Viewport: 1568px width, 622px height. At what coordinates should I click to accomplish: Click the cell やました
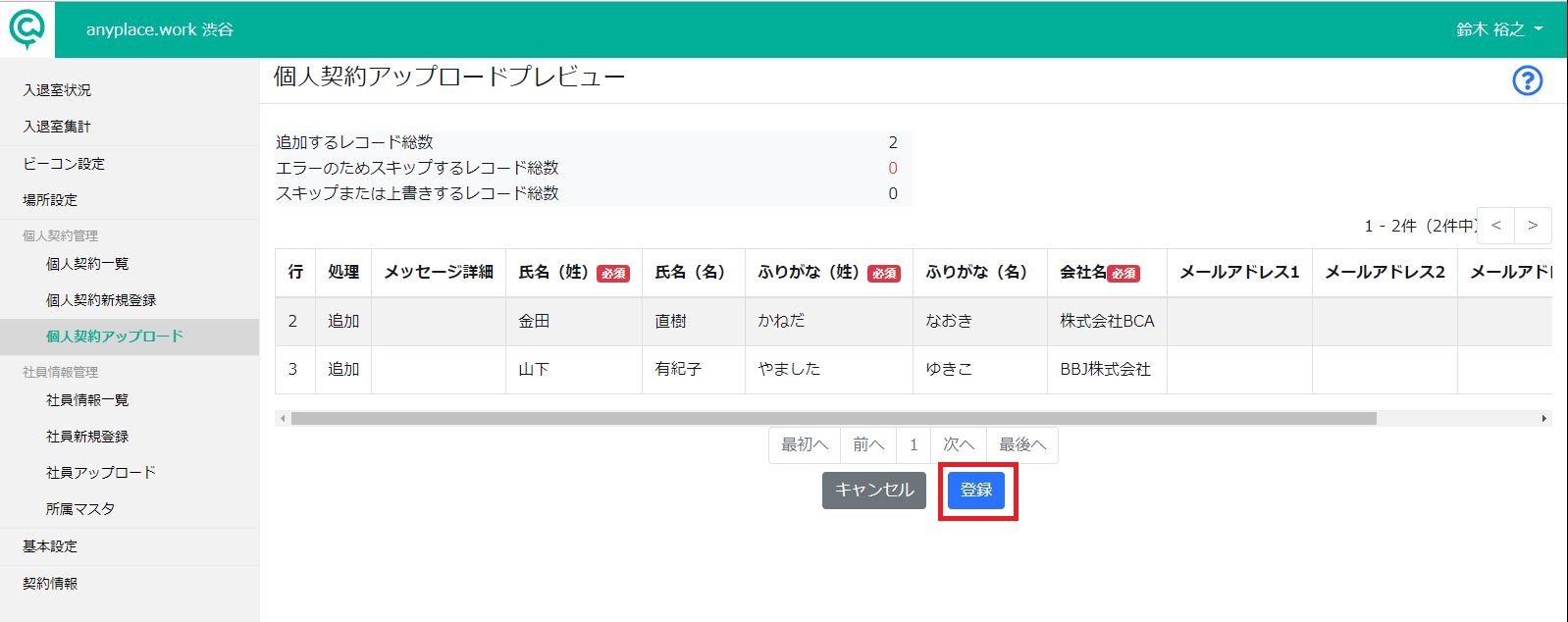tap(829, 370)
